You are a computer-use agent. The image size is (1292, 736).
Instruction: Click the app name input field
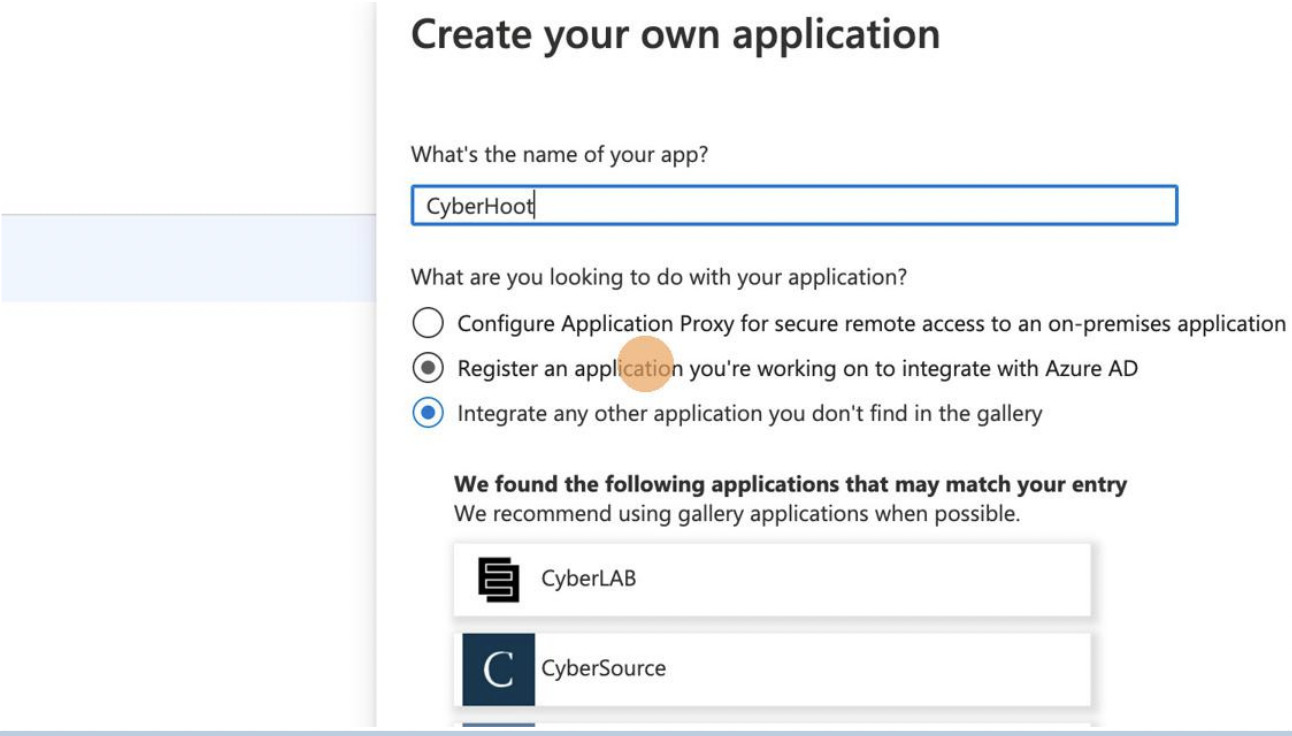pyautogui.click(x=794, y=205)
